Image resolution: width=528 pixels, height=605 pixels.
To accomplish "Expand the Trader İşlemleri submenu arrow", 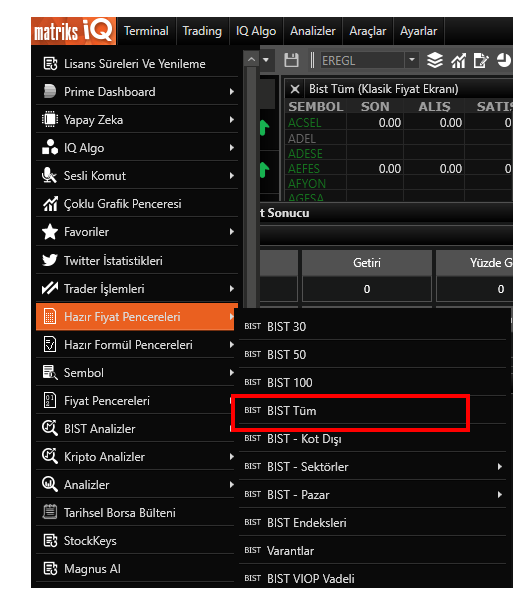I will coord(232,289).
